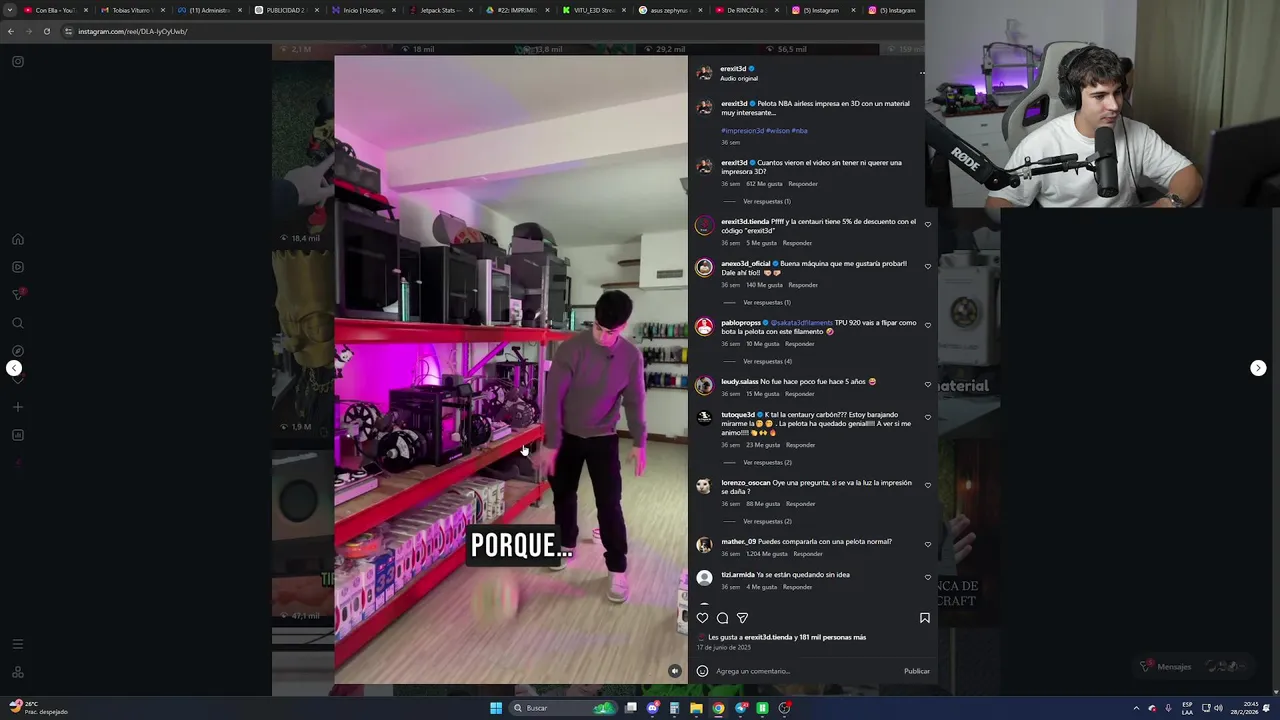1280x720 pixels.
Task: Switch to the 'Con Ella - YouTube' tab
Action: 55,10
